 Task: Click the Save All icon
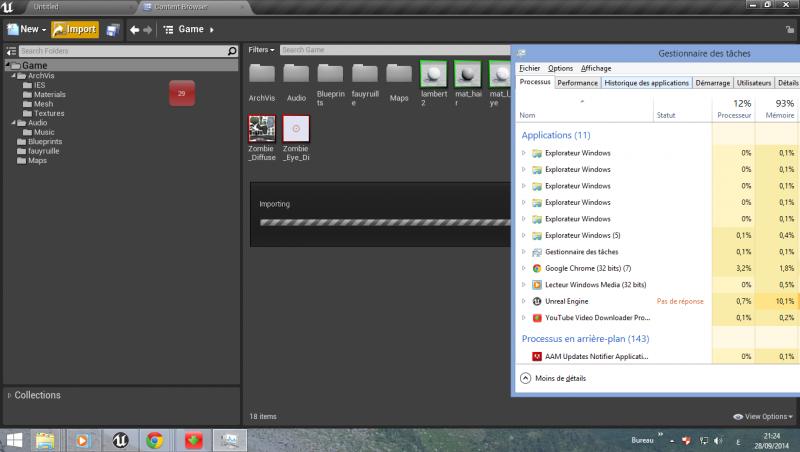pyautogui.click(x=113, y=30)
